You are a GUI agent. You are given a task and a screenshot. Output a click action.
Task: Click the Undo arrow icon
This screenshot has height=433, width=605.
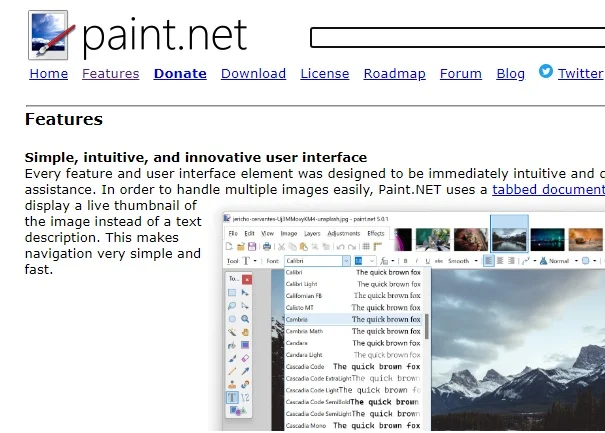pos(340,247)
